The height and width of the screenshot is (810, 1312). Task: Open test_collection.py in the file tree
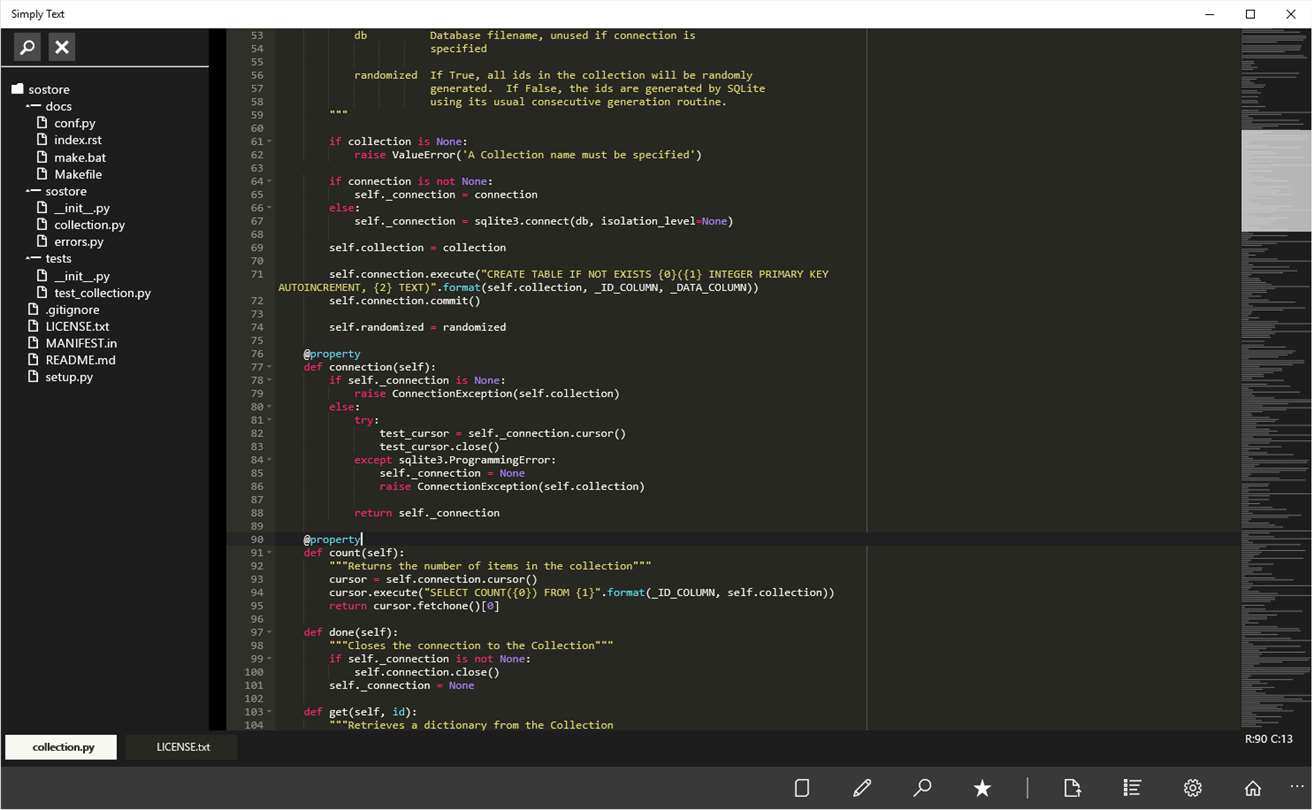coord(102,293)
